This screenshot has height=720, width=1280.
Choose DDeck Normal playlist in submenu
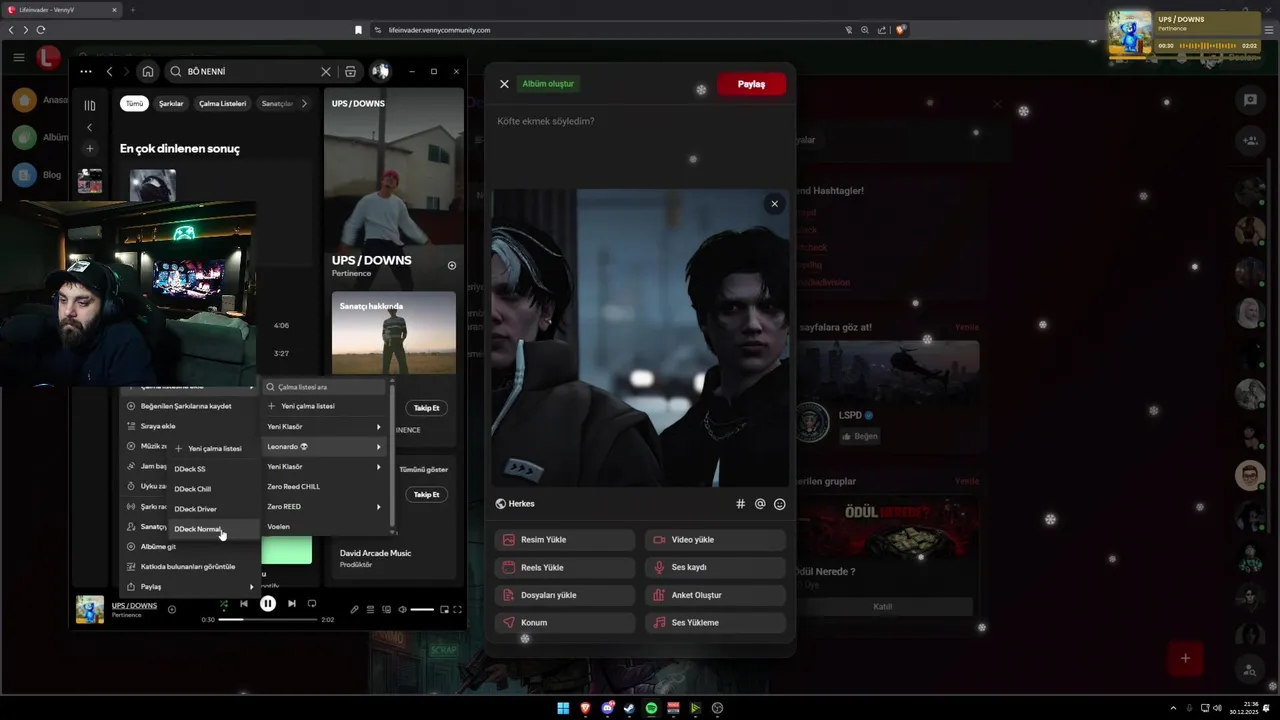(x=213, y=529)
